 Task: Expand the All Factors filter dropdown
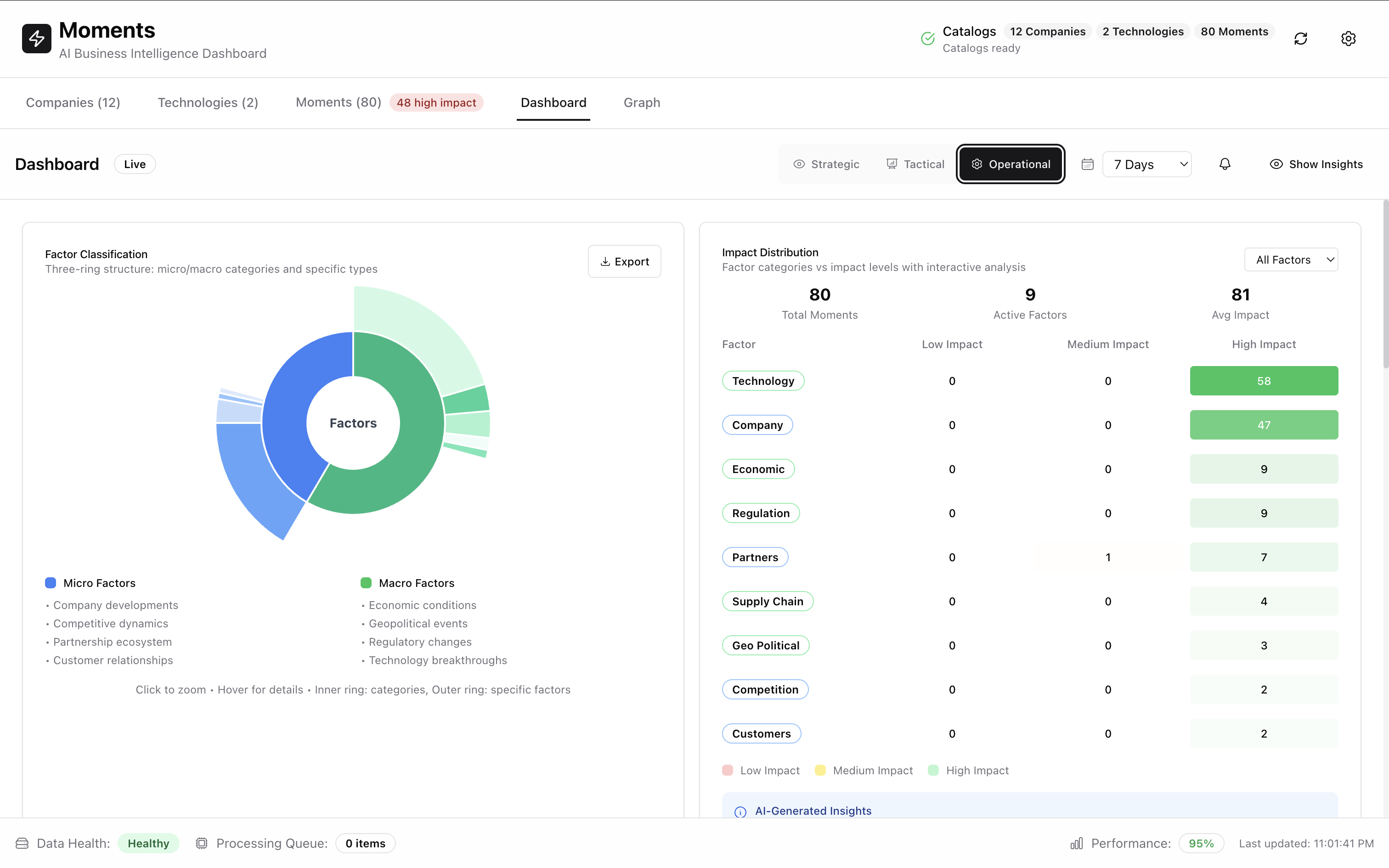coord(1291,259)
